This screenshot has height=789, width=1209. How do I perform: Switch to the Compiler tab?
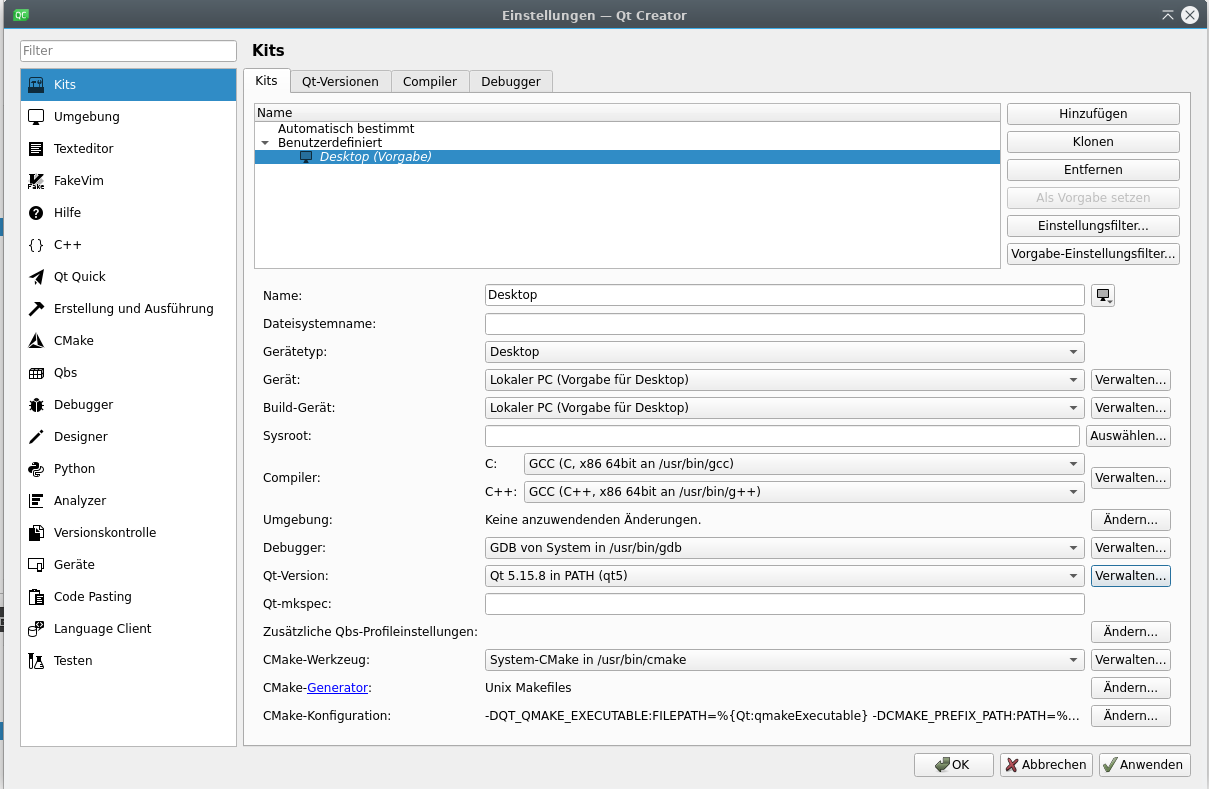click(430, 82)
